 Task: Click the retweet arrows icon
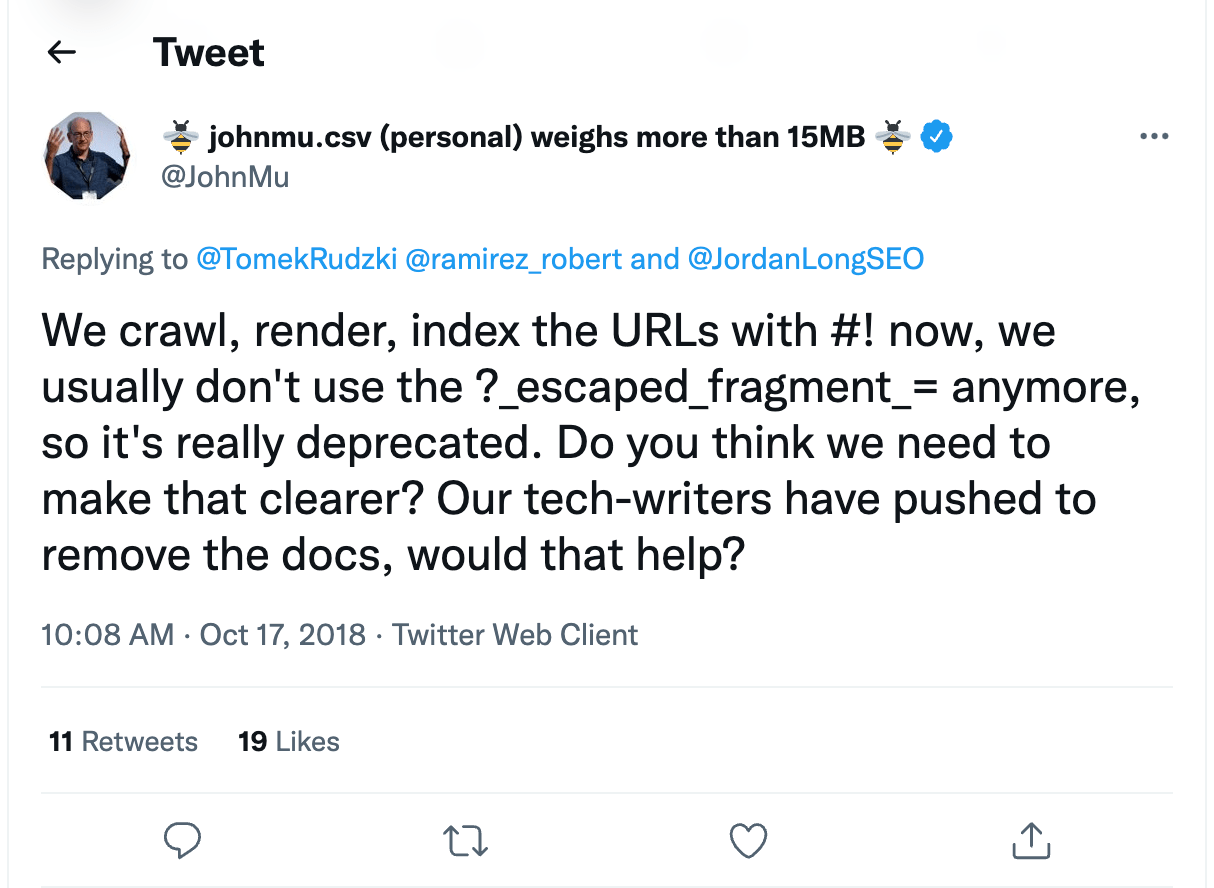tap(465, 842)
